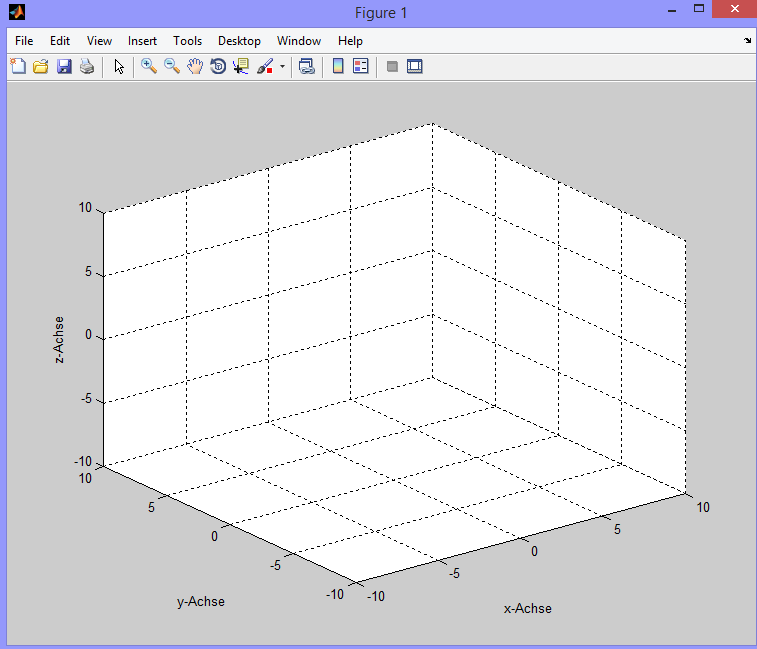Click the x-Achse axis label
This screenshot has width=757, height=649.
tap(527, 608)
